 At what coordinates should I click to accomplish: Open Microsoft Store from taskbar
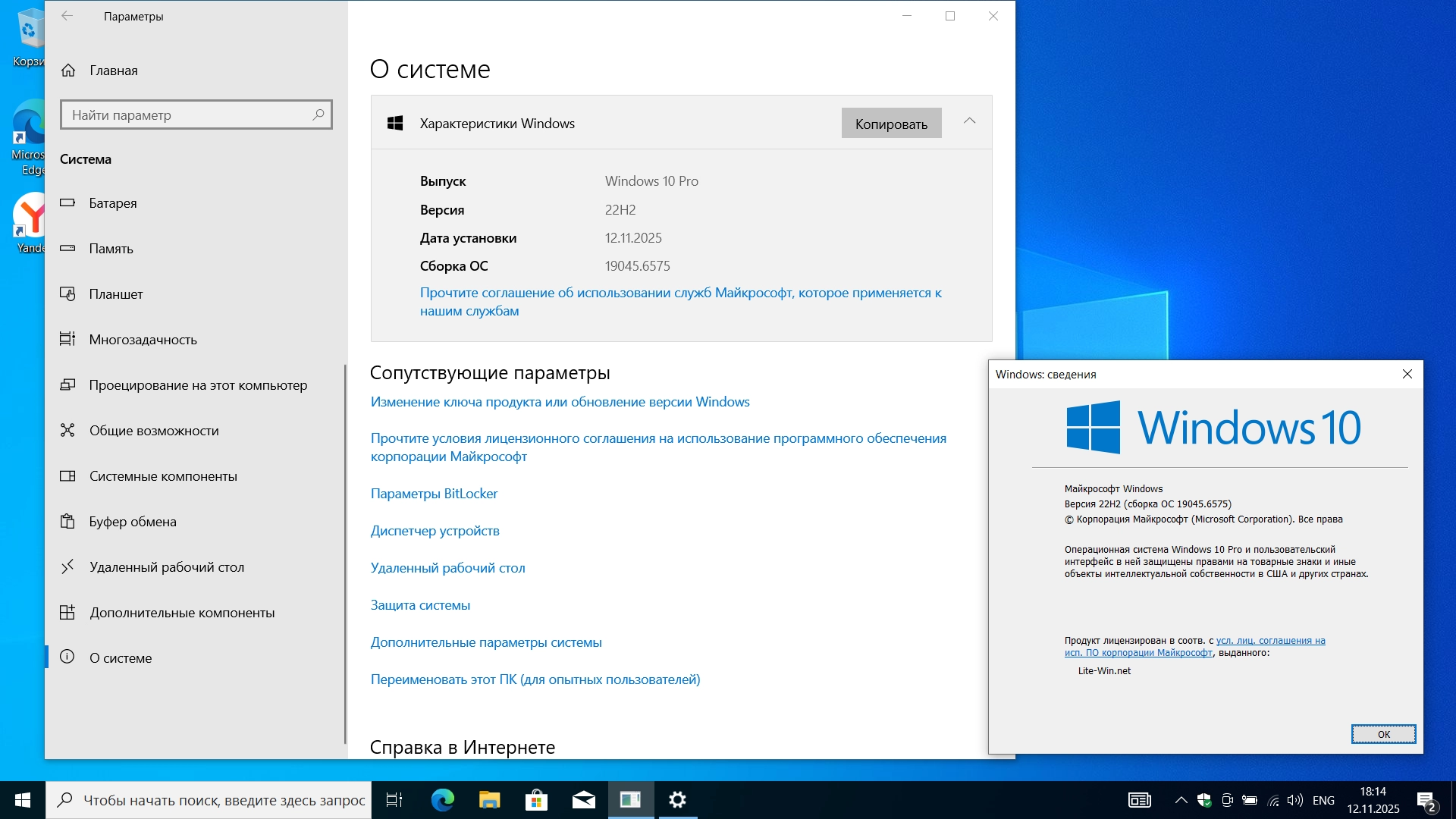536,800
